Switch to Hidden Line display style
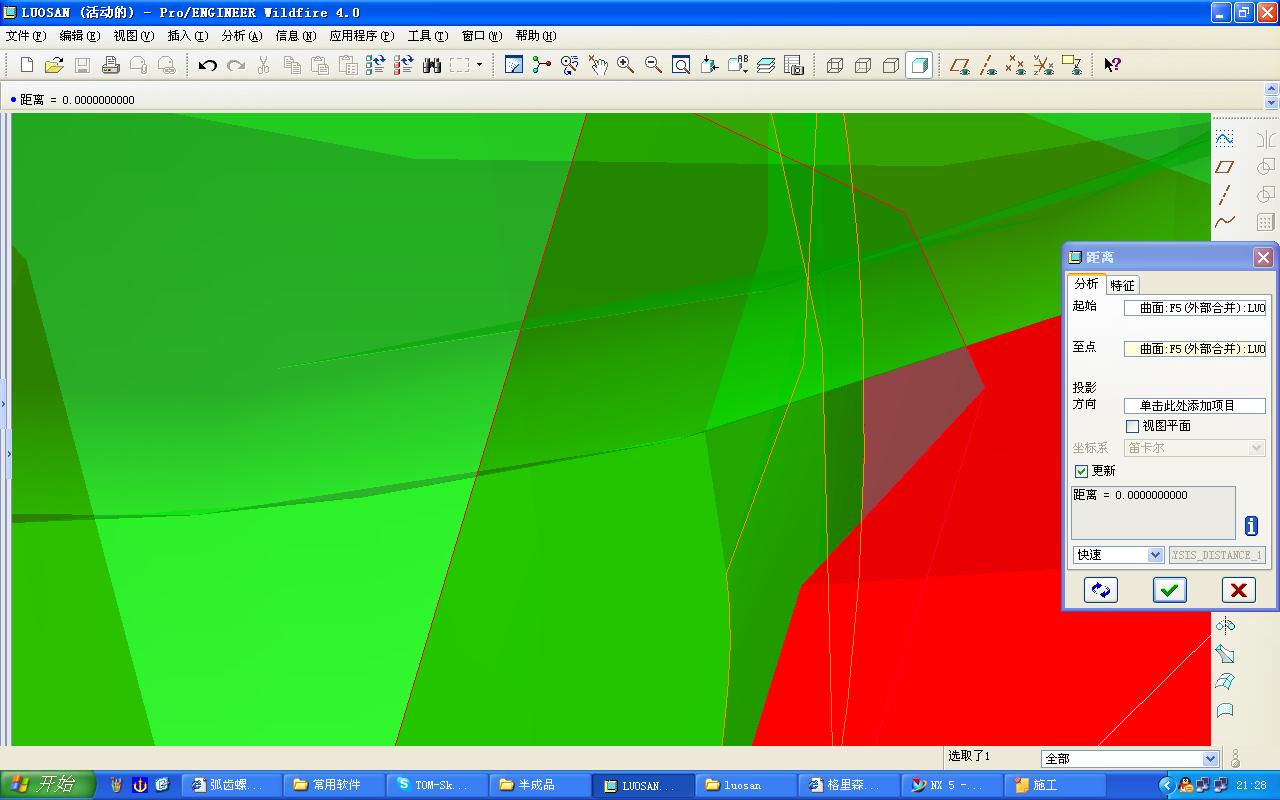The height and width of the screenshot is (800, 1280). 863,65
